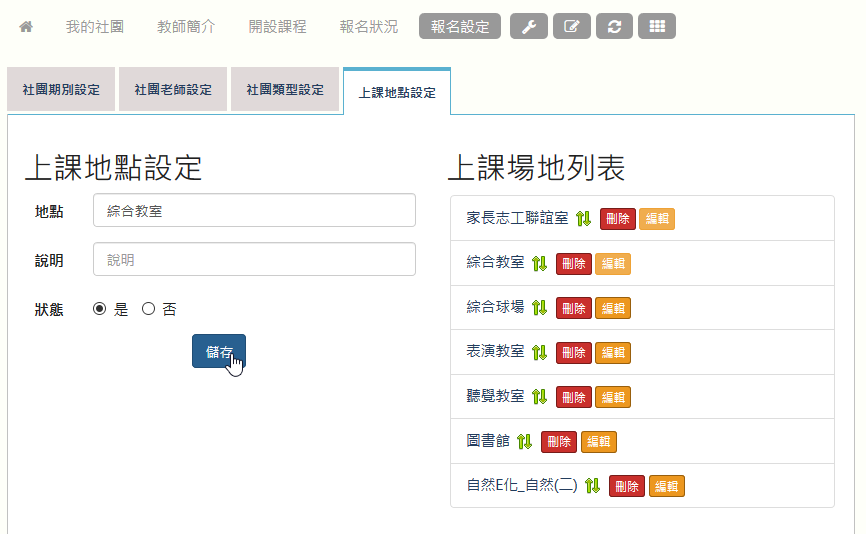Click the pencil edit icon button
Screen dimensions: 866x534
571,27
